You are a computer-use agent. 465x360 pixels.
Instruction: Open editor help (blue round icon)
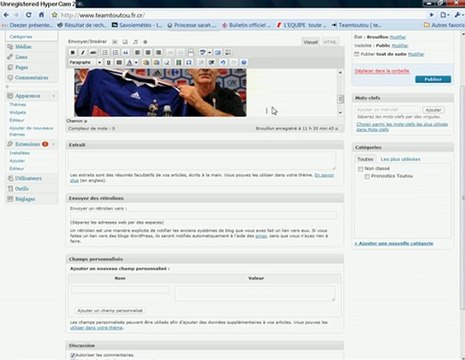point(244,62)
